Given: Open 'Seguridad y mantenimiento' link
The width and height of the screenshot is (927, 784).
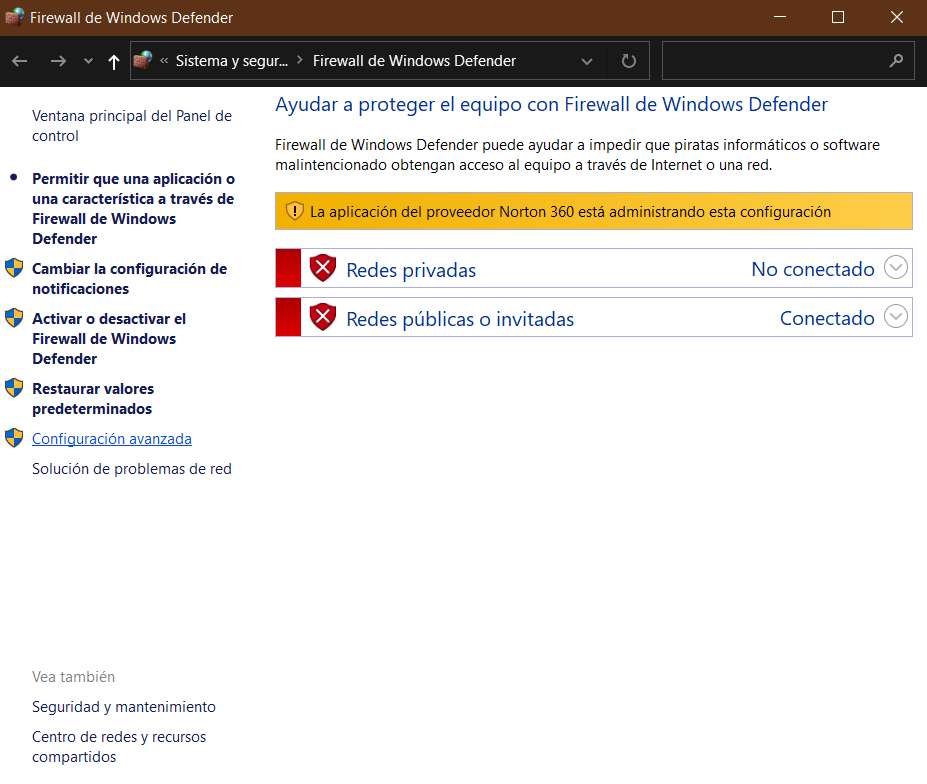Looking at the screenshot, I should [124, 707].
